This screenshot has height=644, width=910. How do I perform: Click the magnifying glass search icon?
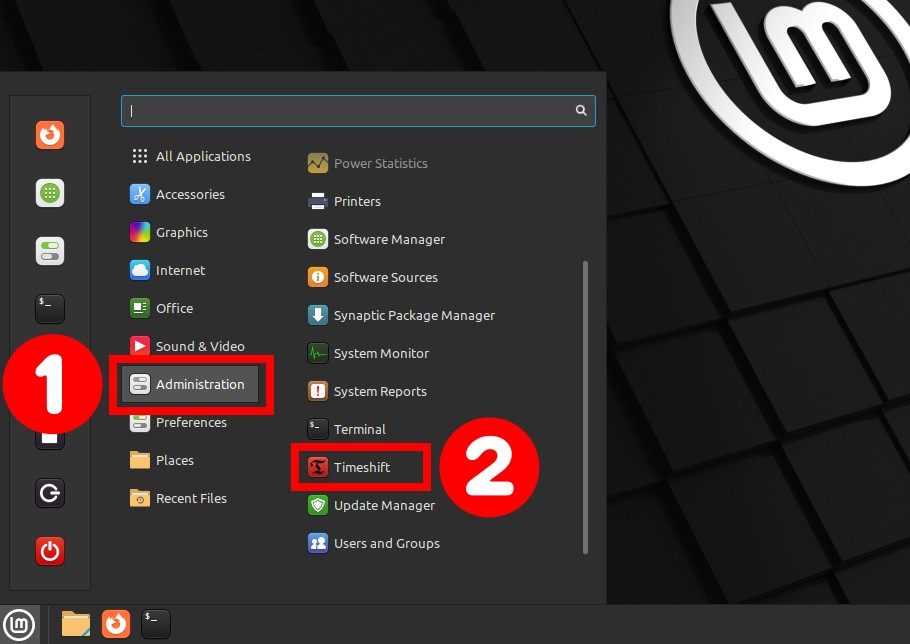tap(581, 110)
